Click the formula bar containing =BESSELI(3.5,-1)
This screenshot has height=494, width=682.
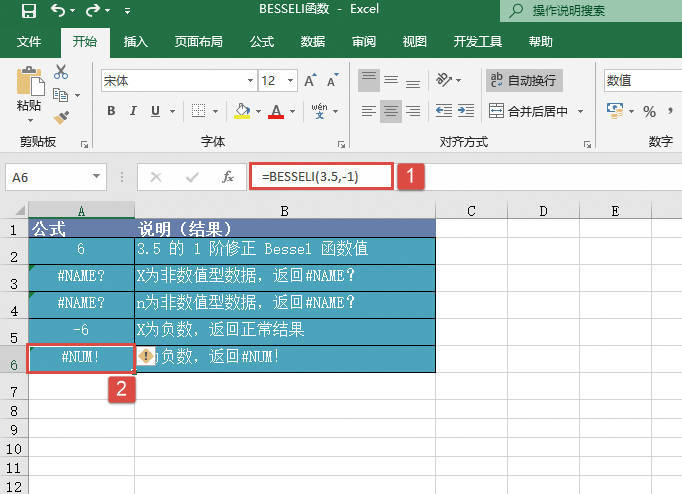(321, 177)
